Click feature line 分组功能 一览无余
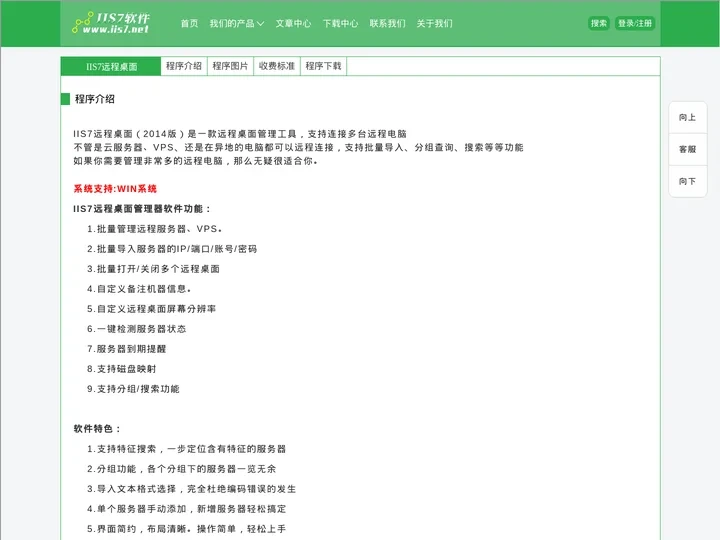 tap(182, 469)
